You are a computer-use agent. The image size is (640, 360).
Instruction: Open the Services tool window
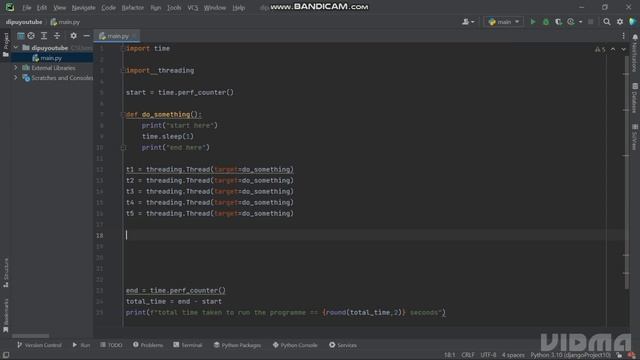(343, 345)
